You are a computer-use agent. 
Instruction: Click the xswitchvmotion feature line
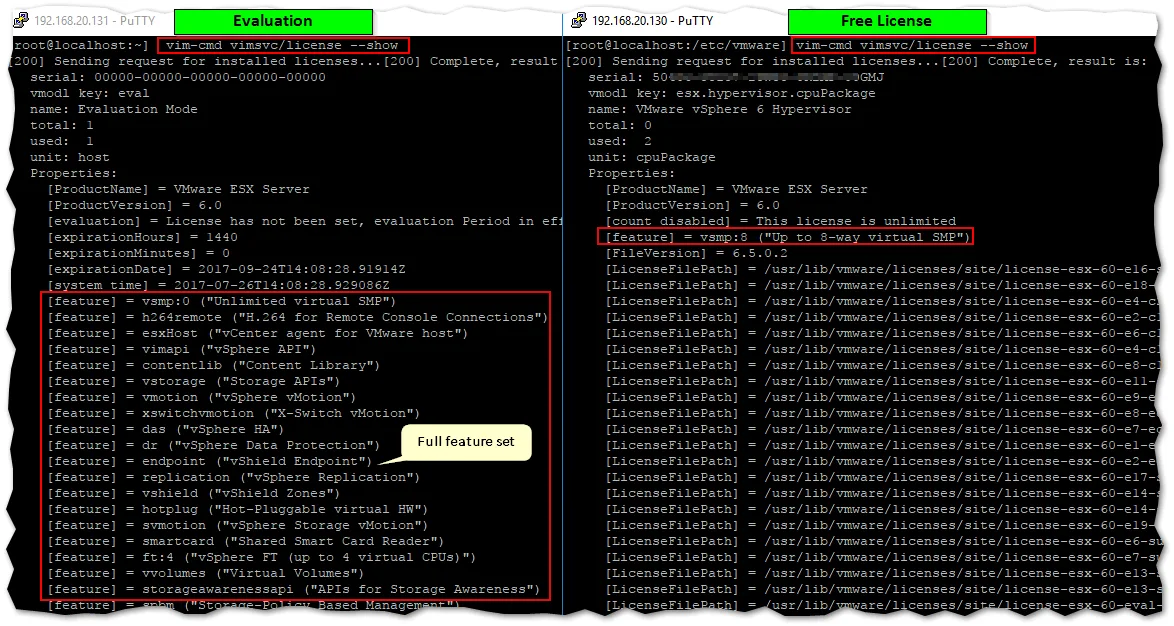point(234,413)
